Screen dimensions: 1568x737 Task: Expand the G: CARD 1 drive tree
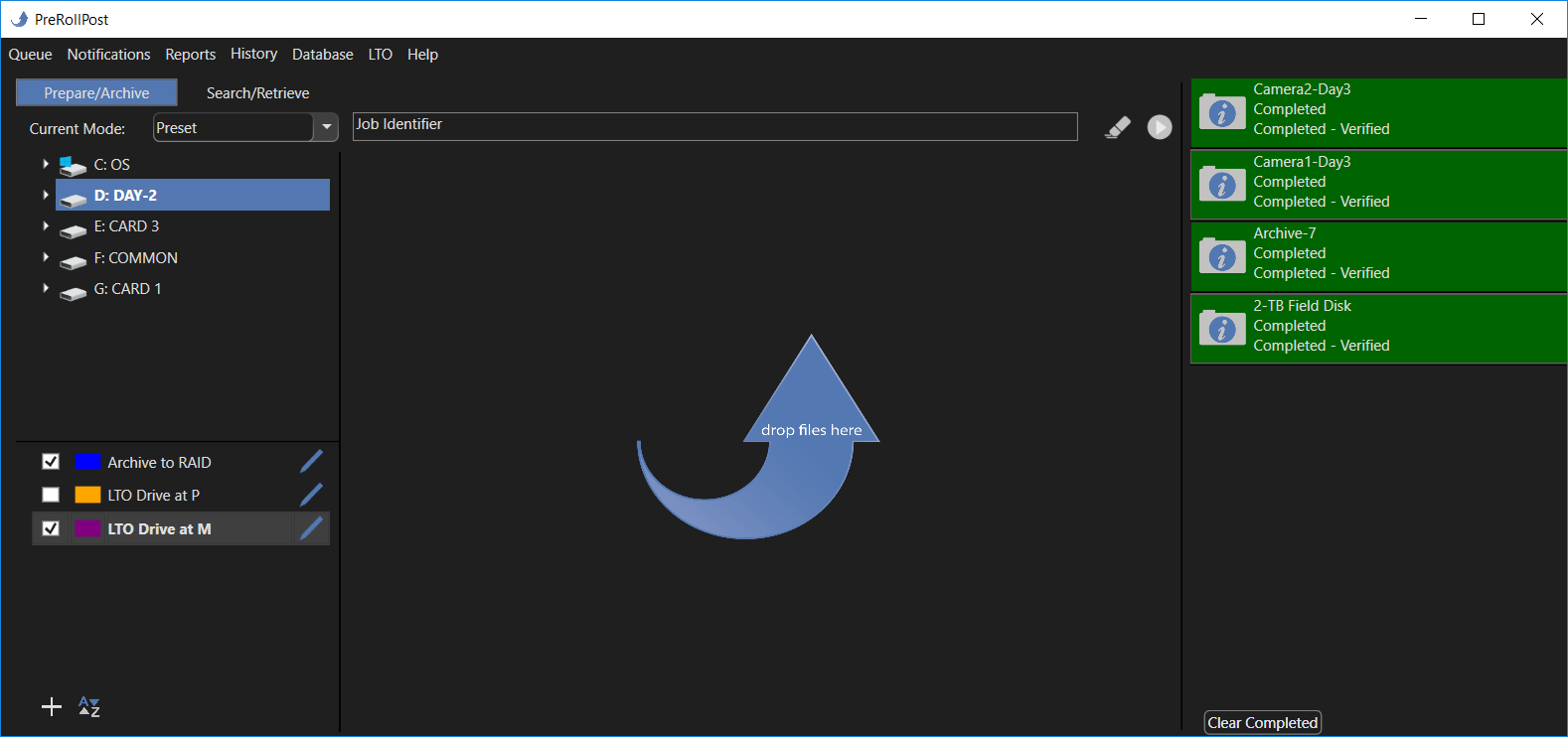[x=46, y=288]
